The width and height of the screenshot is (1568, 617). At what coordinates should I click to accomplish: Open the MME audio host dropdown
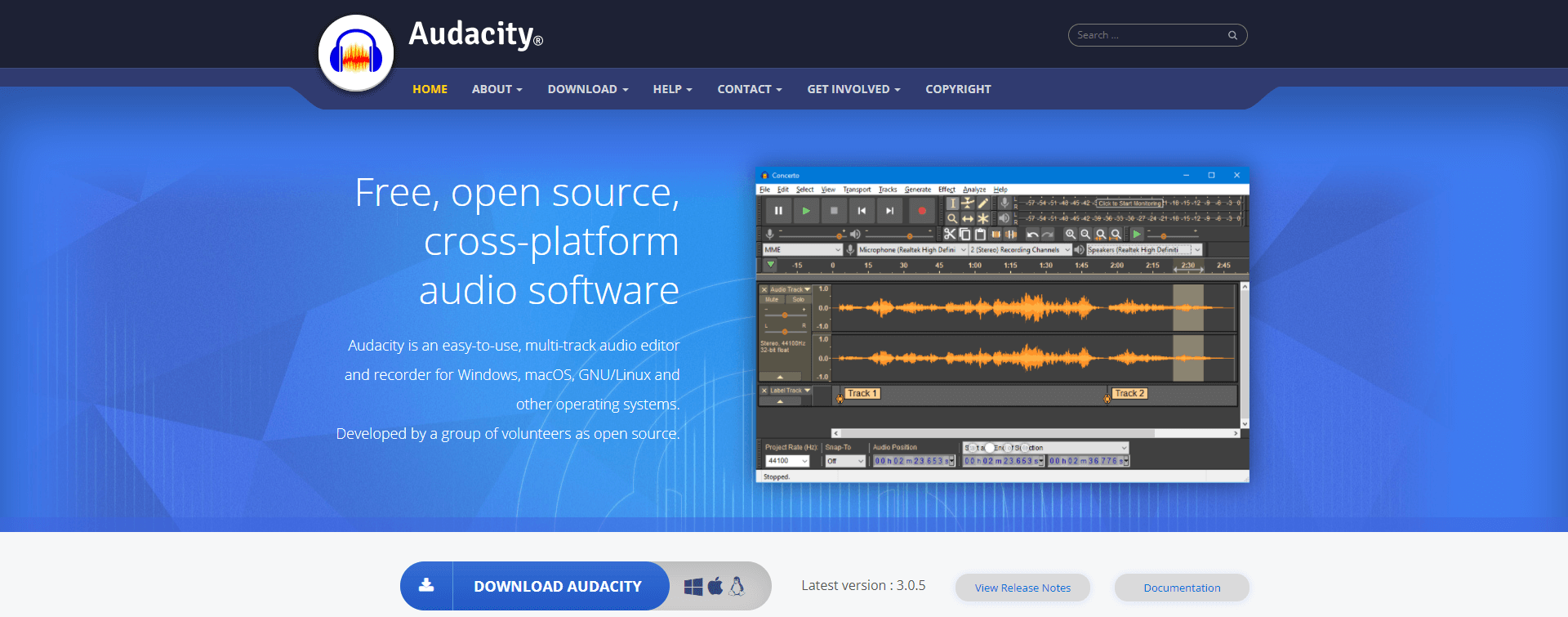802,249
